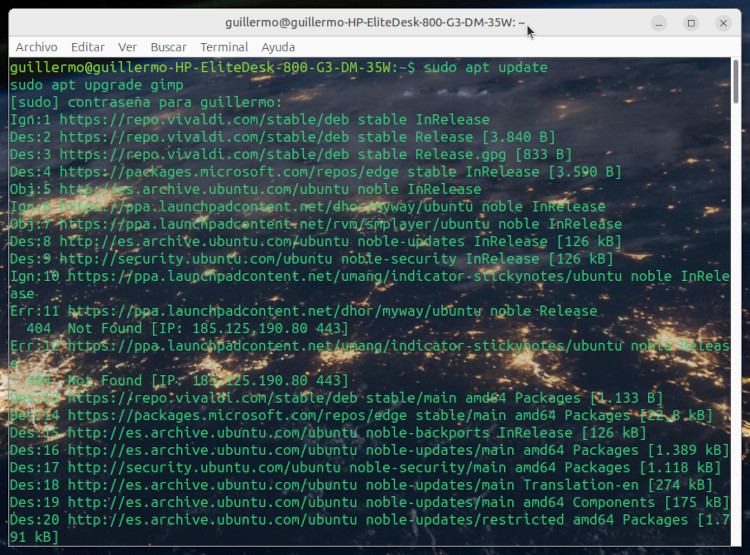Click the Err:11 dhor/myway Release line
Image resolution: width=750 pixels, height=555 pixels.
pyautogui.click(x=304, y=311)
